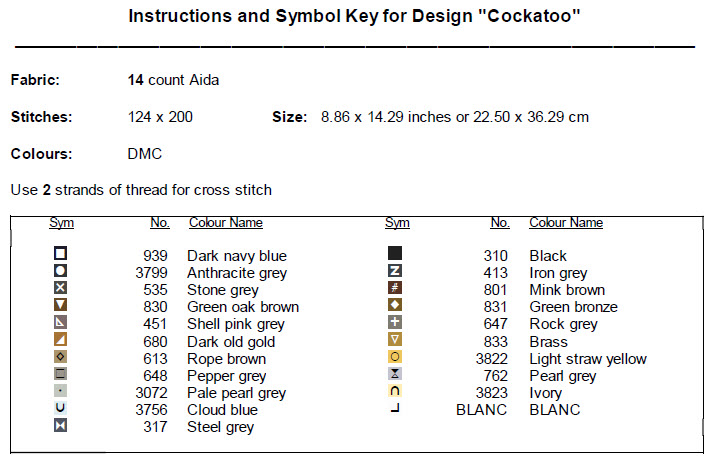The height and width of the screenshot is (458, 717).
Task: Click the left "No." column header
Action: [x=159, y=223]
